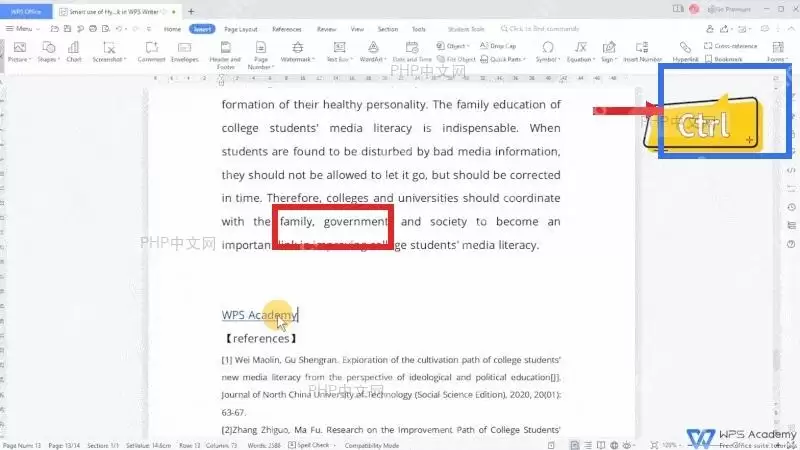Screen dimensions: 800x450
Task: Click in the Click to find commands box
Action: point(541,29)
